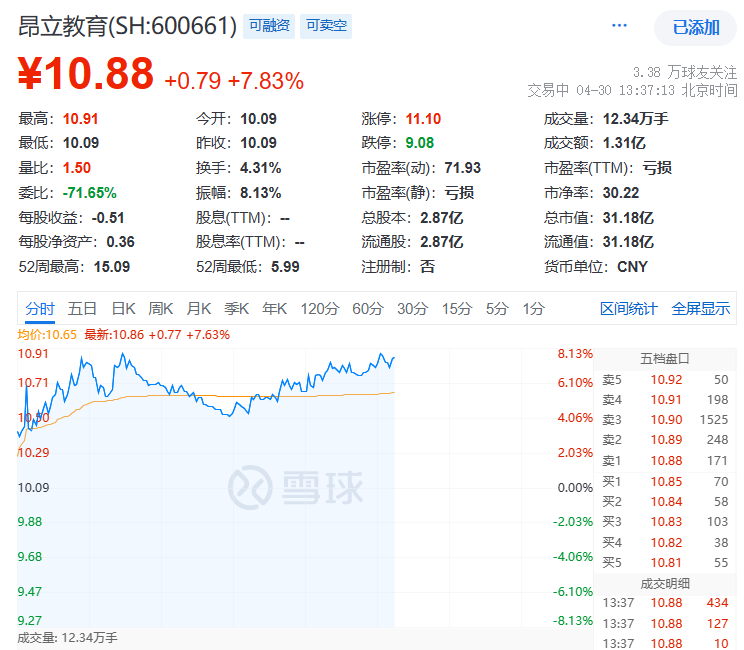Click the 每股收益 value -0.51
Image resolution: width=744 pixels, height=650 pixels.
coord(108,218)
